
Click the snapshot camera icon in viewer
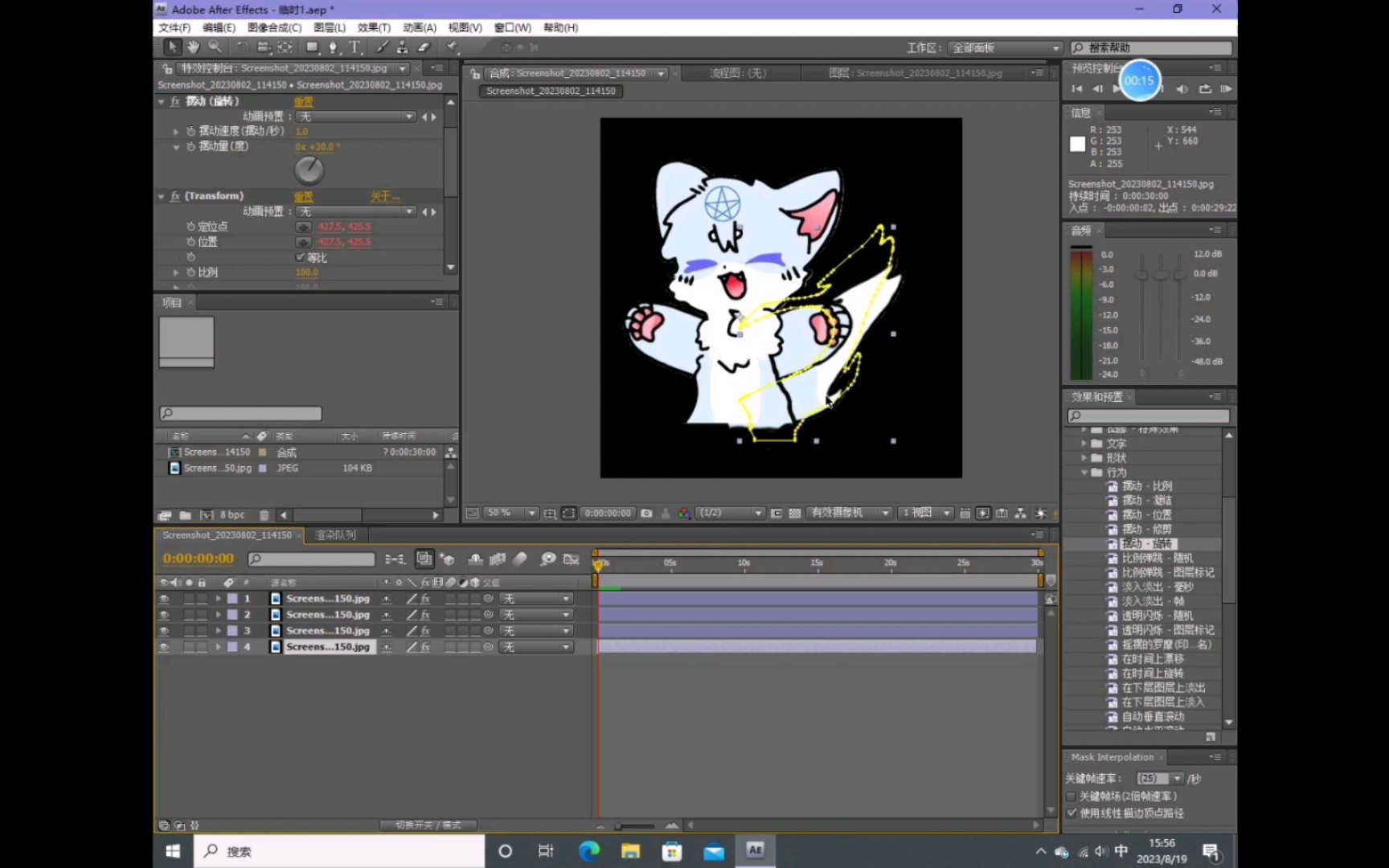tap(646, 513)
